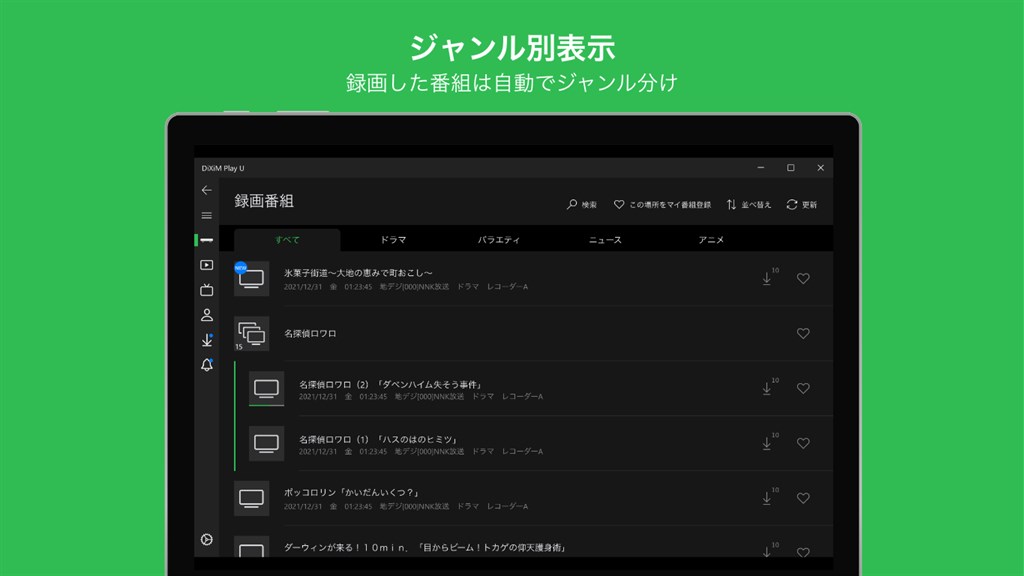Download 名探偵ロワロ (1) episode
Screen dimensions: 1024x576
(769, 442)
